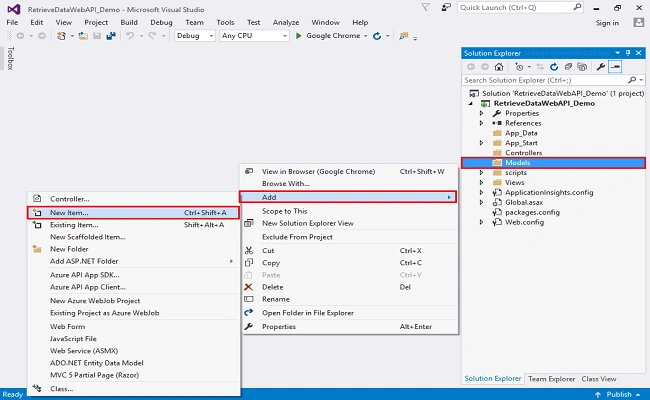The height and width of the screenshot is (400, 650).
Task: Click the Pending Changes Filter clock icon
Action: click(519, 67)
